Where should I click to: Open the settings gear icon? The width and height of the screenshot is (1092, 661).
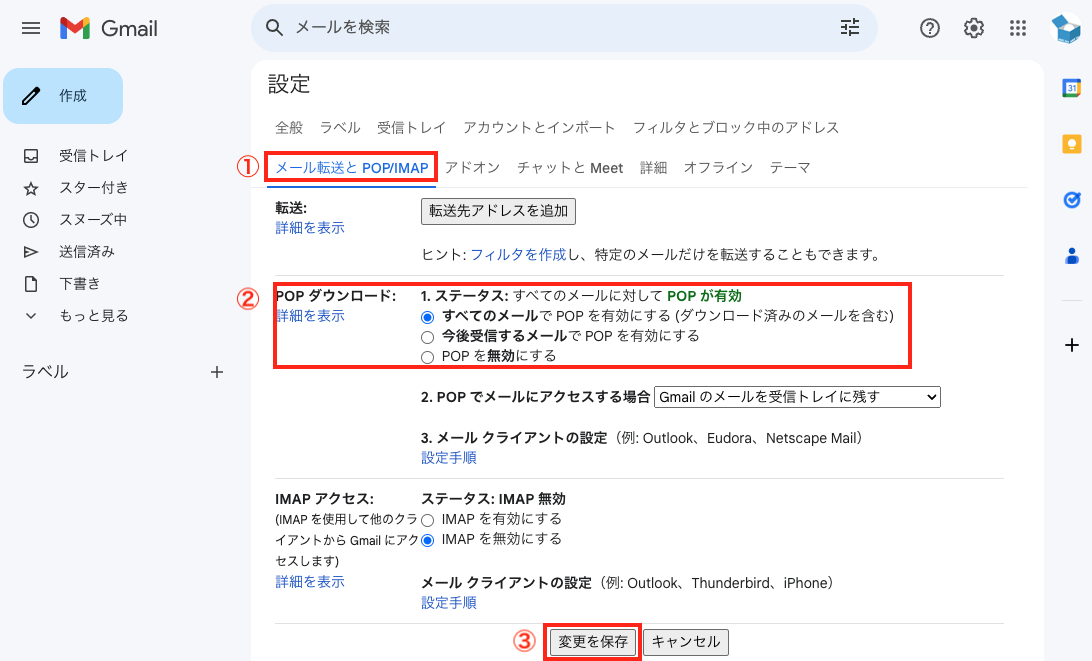coord(974,28)
